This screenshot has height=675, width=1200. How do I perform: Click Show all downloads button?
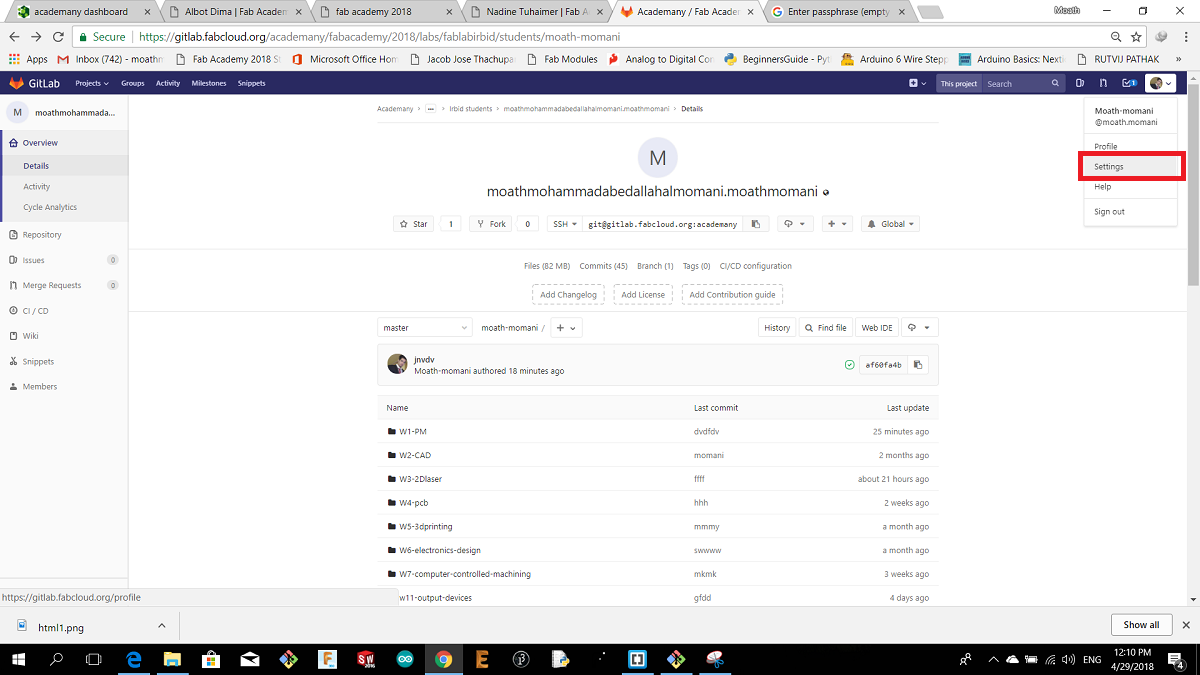[x=1141, y=625]
